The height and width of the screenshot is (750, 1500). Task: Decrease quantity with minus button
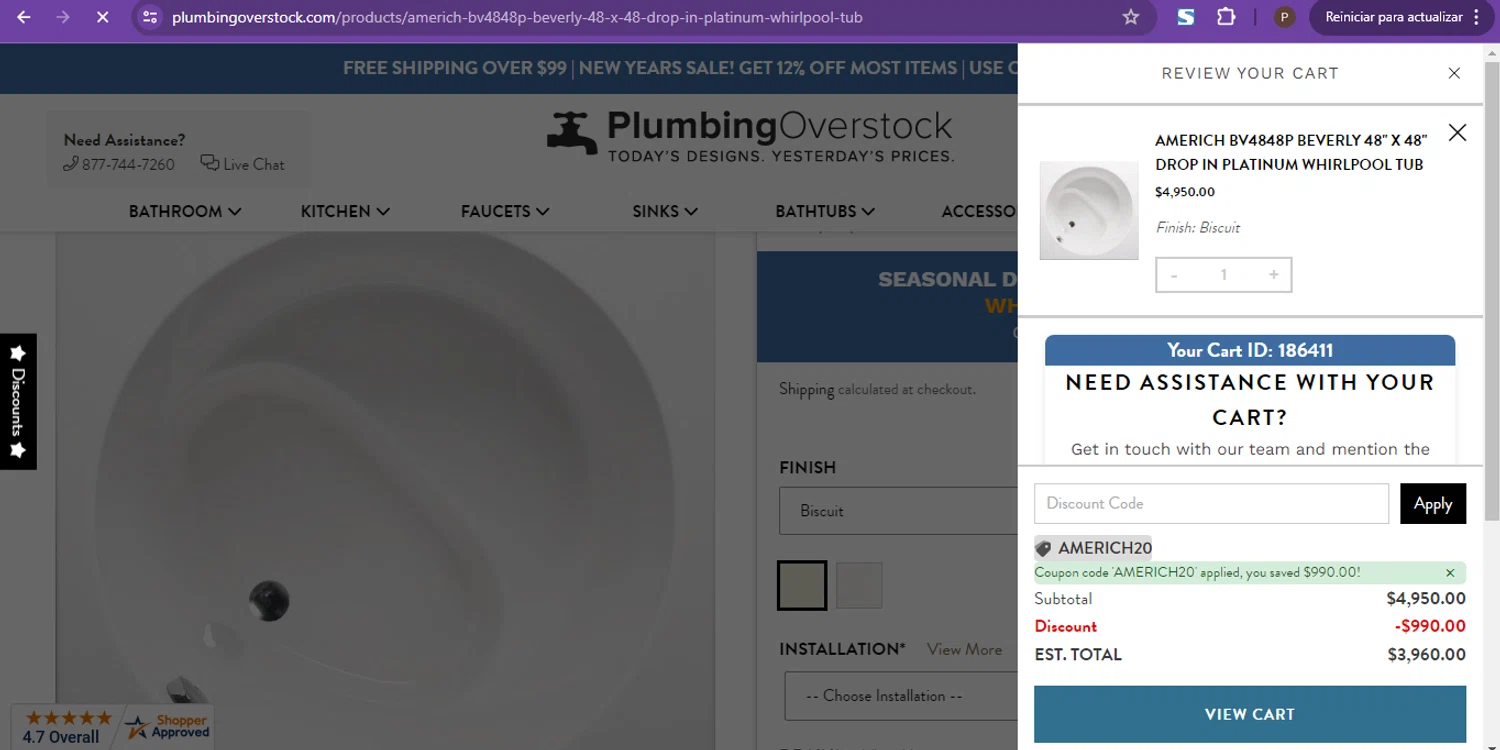[x=1174, y=275]
